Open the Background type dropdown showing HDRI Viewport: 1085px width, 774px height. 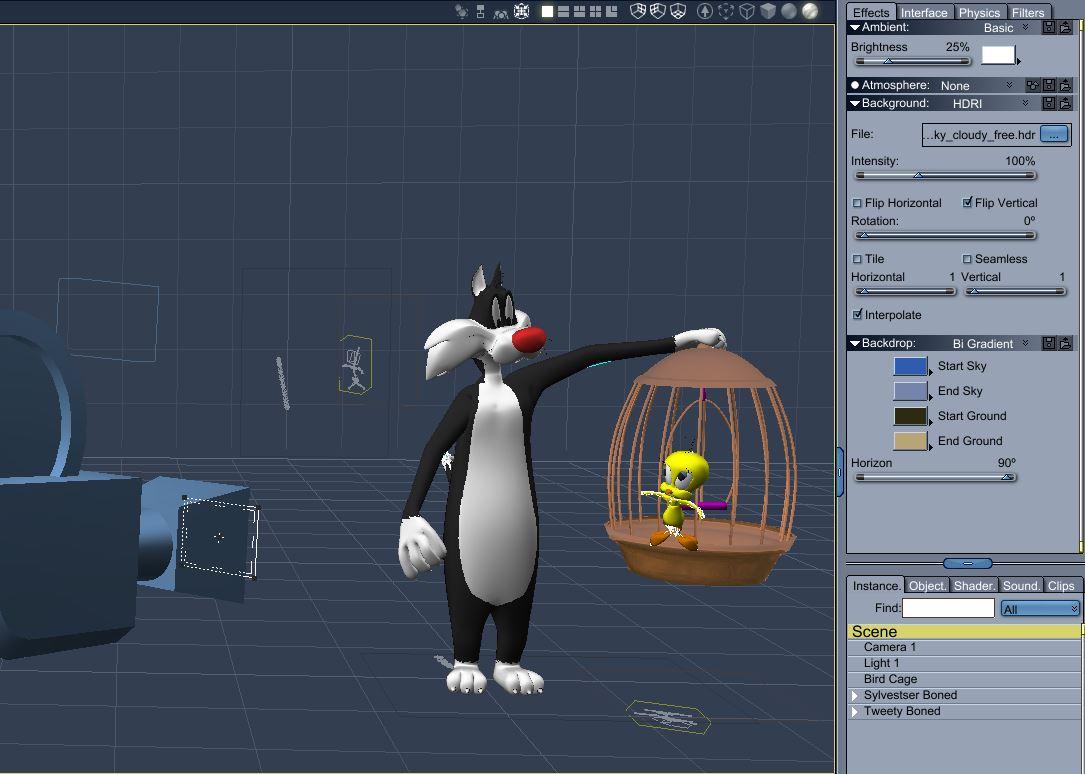click(x=991, y=103)
